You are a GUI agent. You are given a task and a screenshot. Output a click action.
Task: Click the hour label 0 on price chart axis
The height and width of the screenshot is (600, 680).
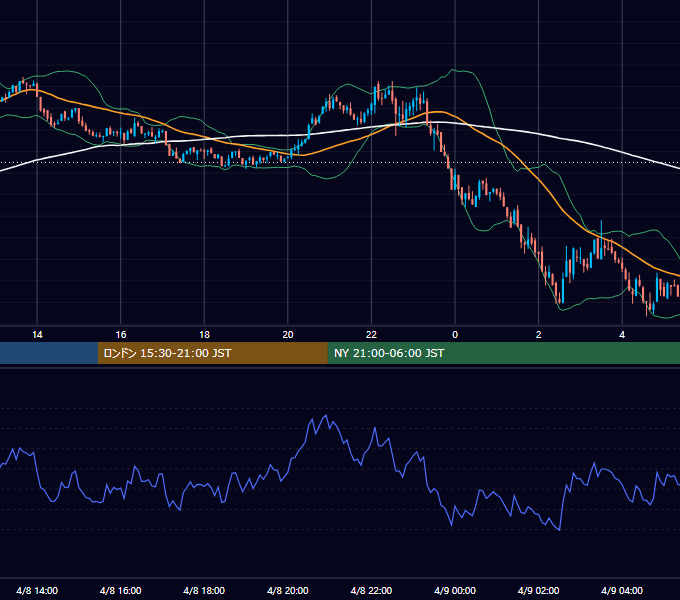(455, 335)
